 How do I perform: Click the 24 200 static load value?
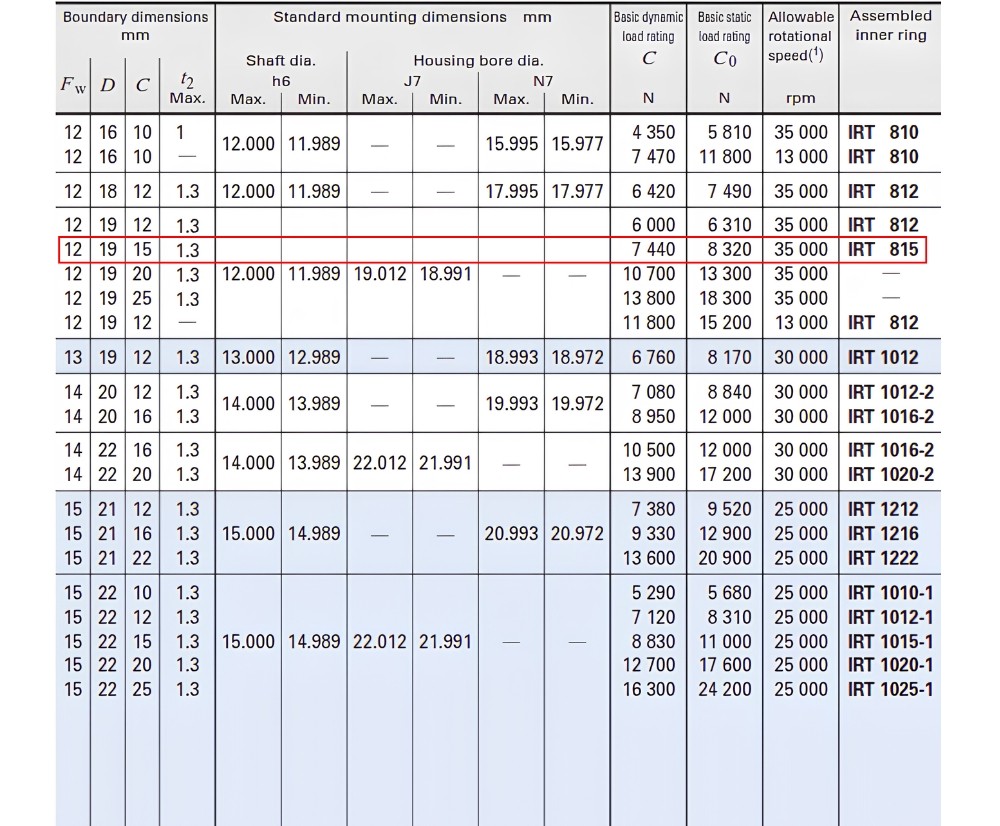tap(724, 690)
